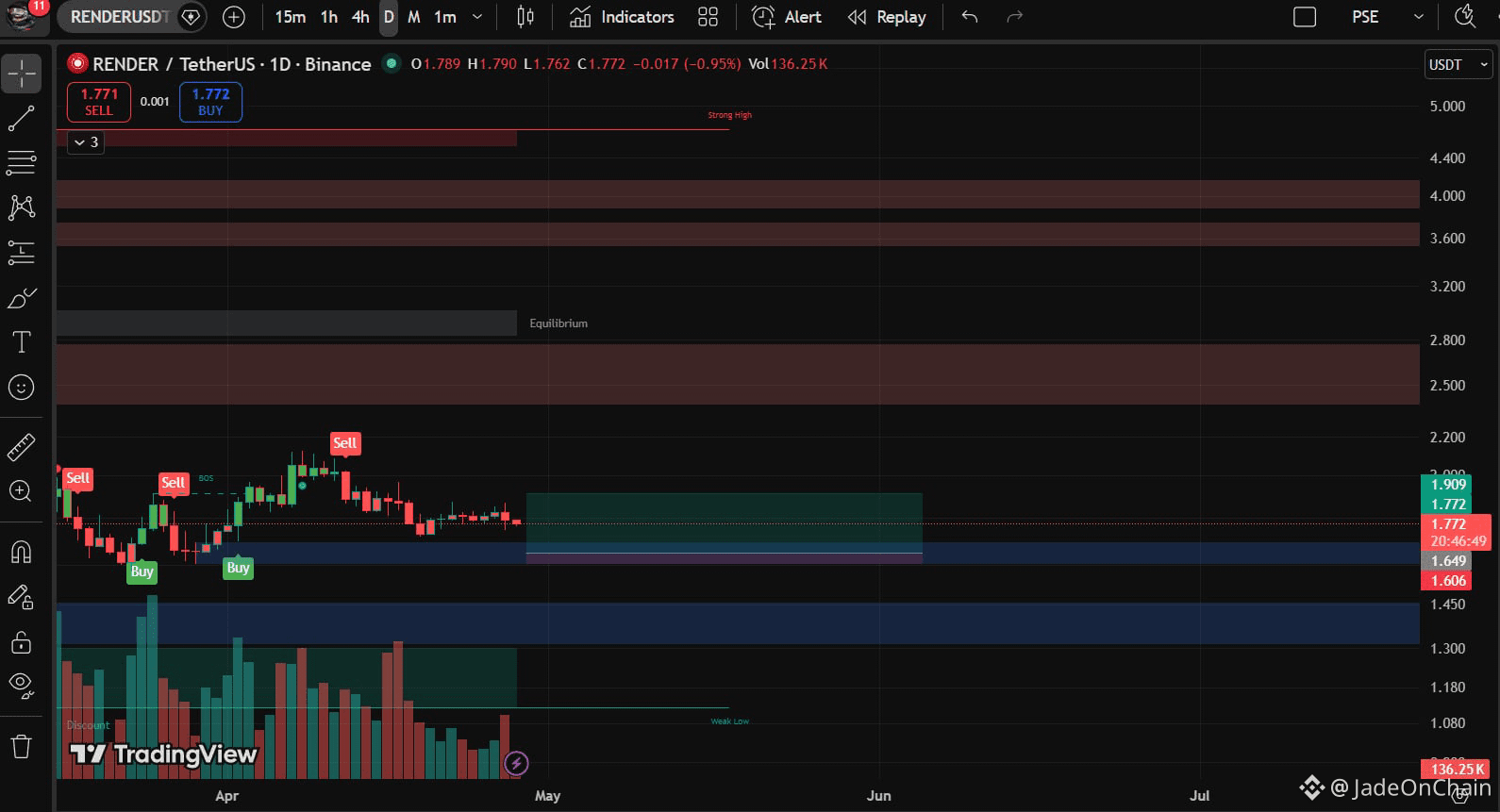Select the crosshair cursor tool
Screen dimensions: 1500x812
pyautogui.click(x=22, y=74)
